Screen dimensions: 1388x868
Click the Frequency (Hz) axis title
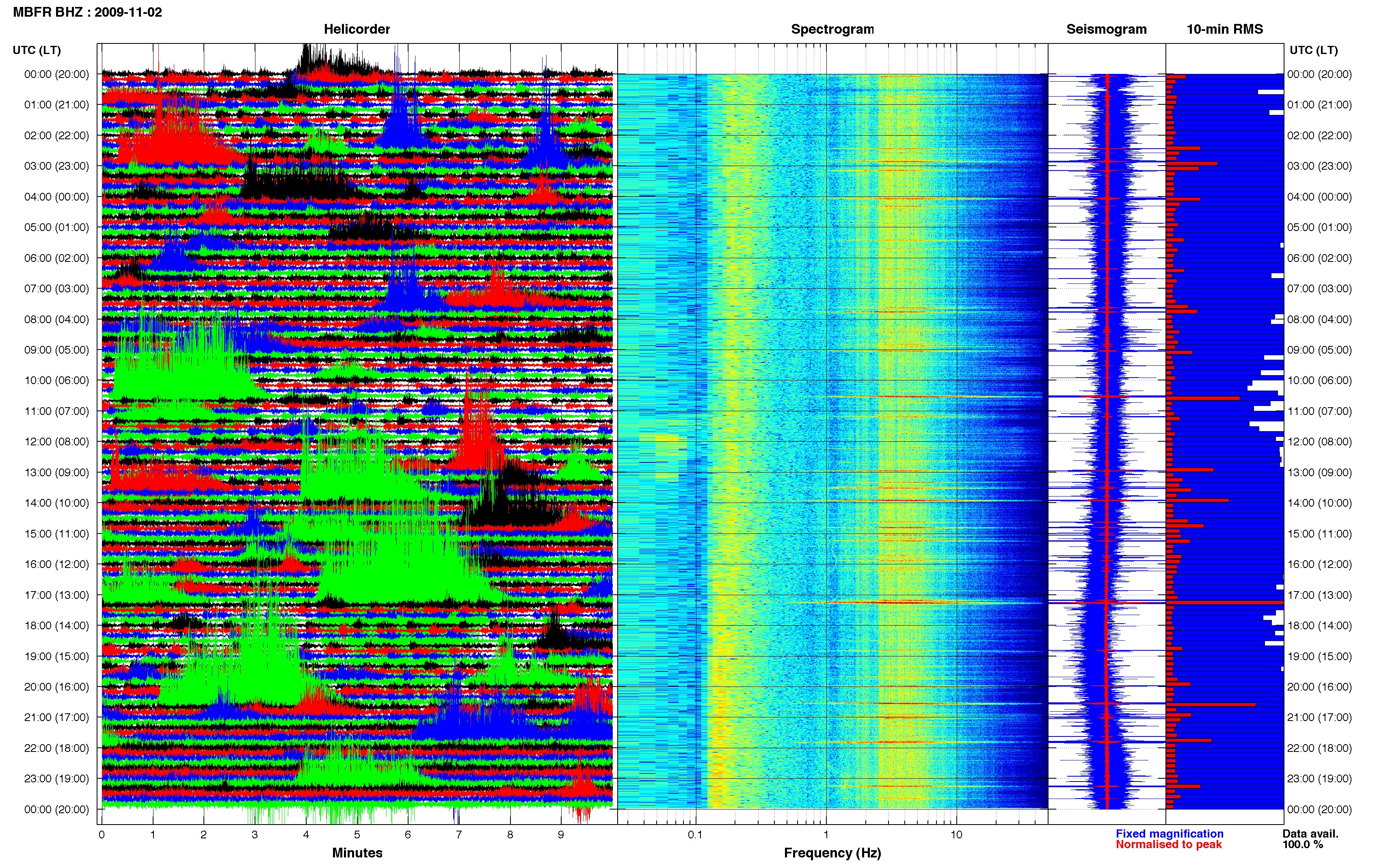click(832, 853)
